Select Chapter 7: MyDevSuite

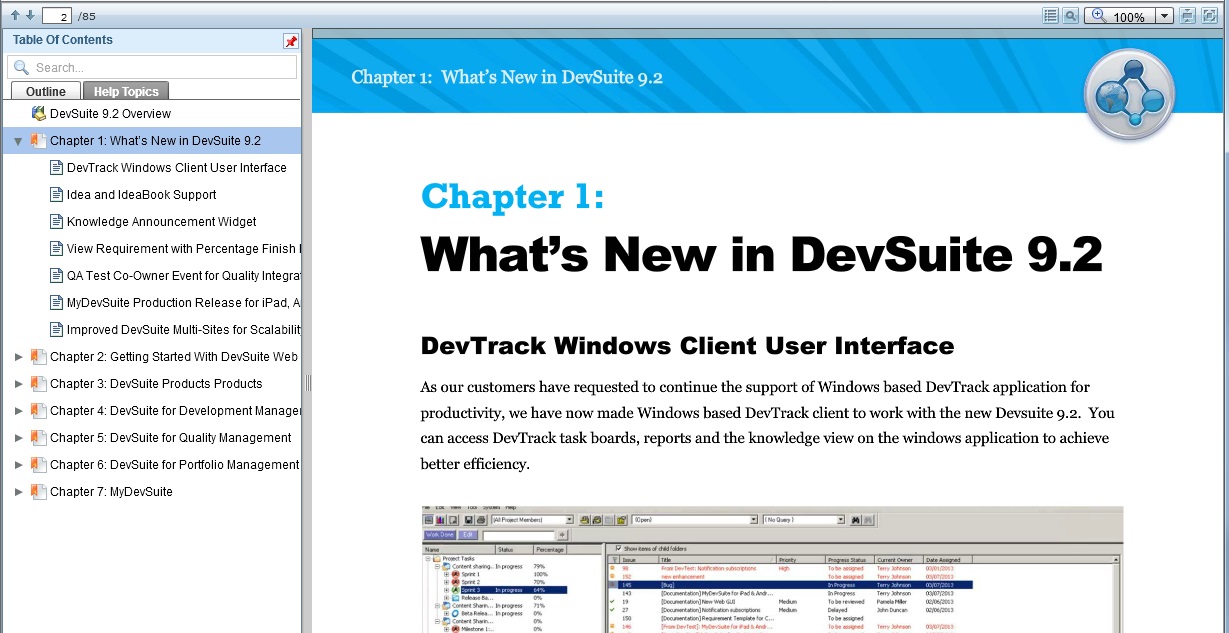111,492
